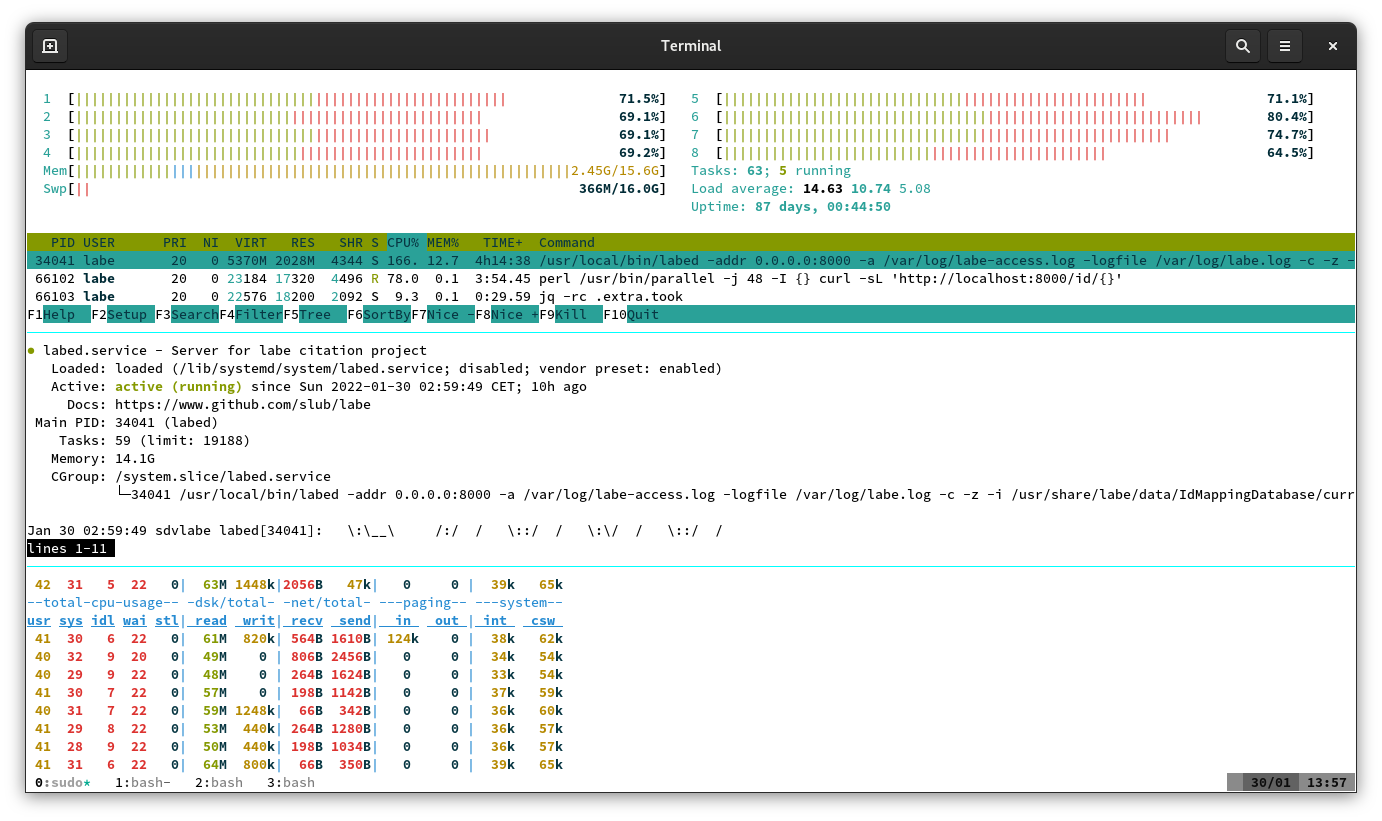Click dstat paging value 124k
This screenshot has height=821, width=1382.
click(x=403, y=639)
